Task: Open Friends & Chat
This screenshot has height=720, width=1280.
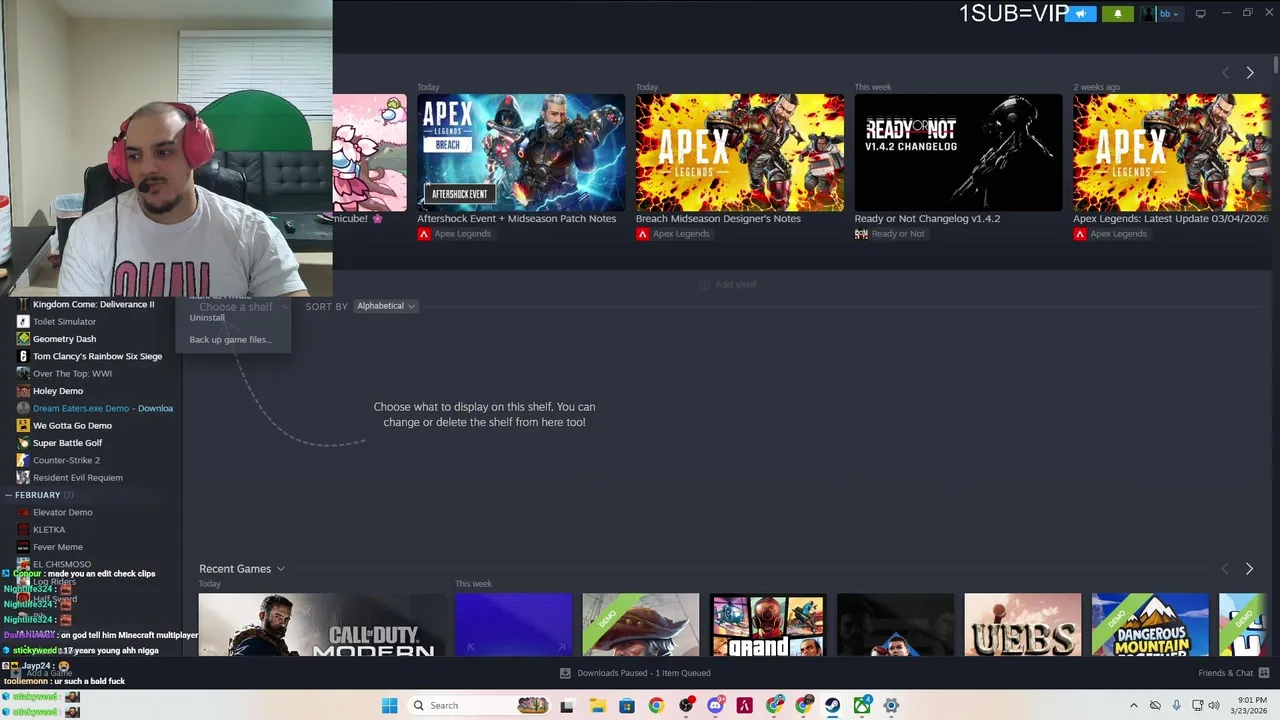Action: 1233,673
